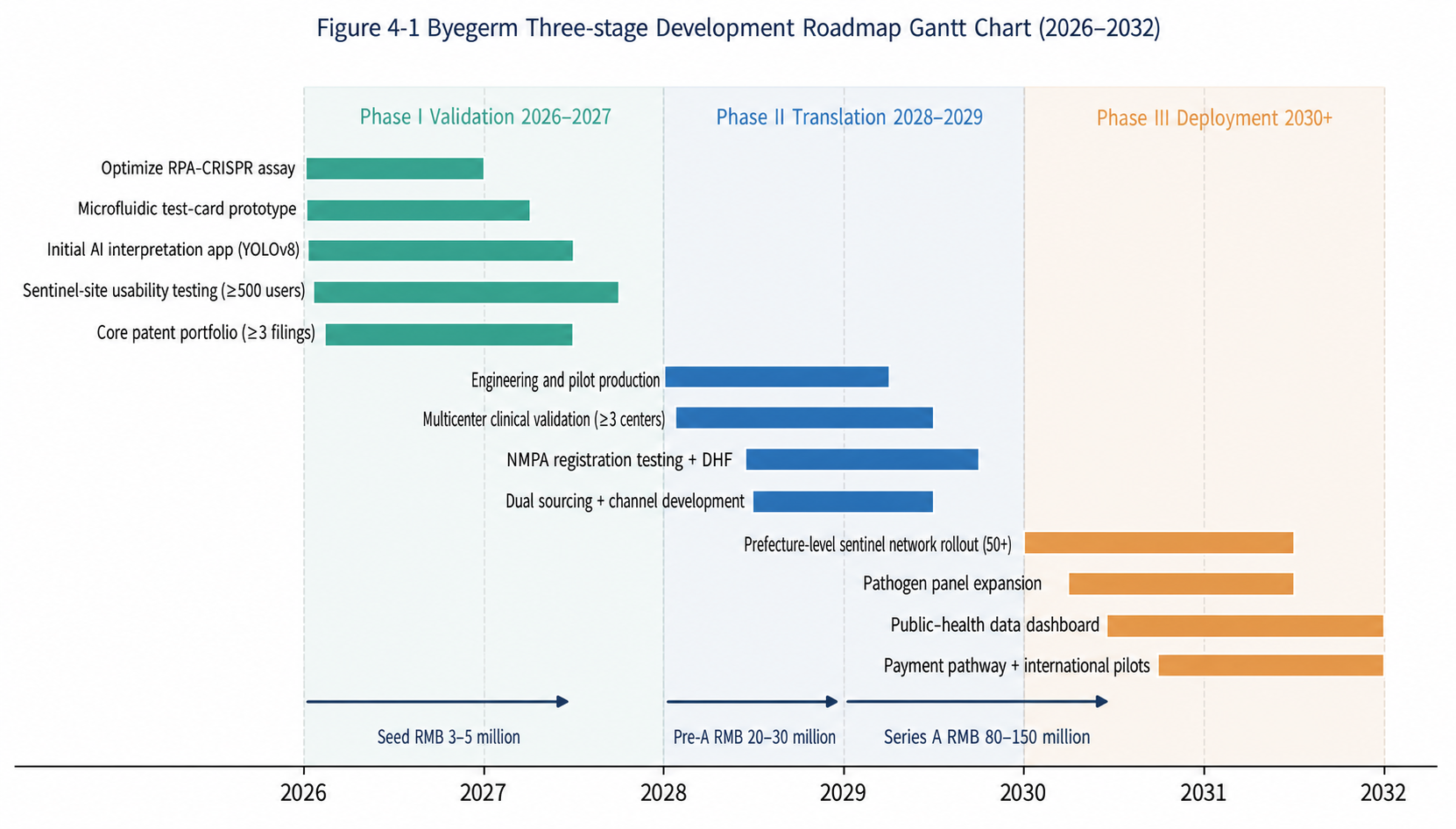The width and height of the screenshot is (1456, 829).
Task: Click the 'Series A RMB 80–150 million' label
Action: tap(987, 737)
